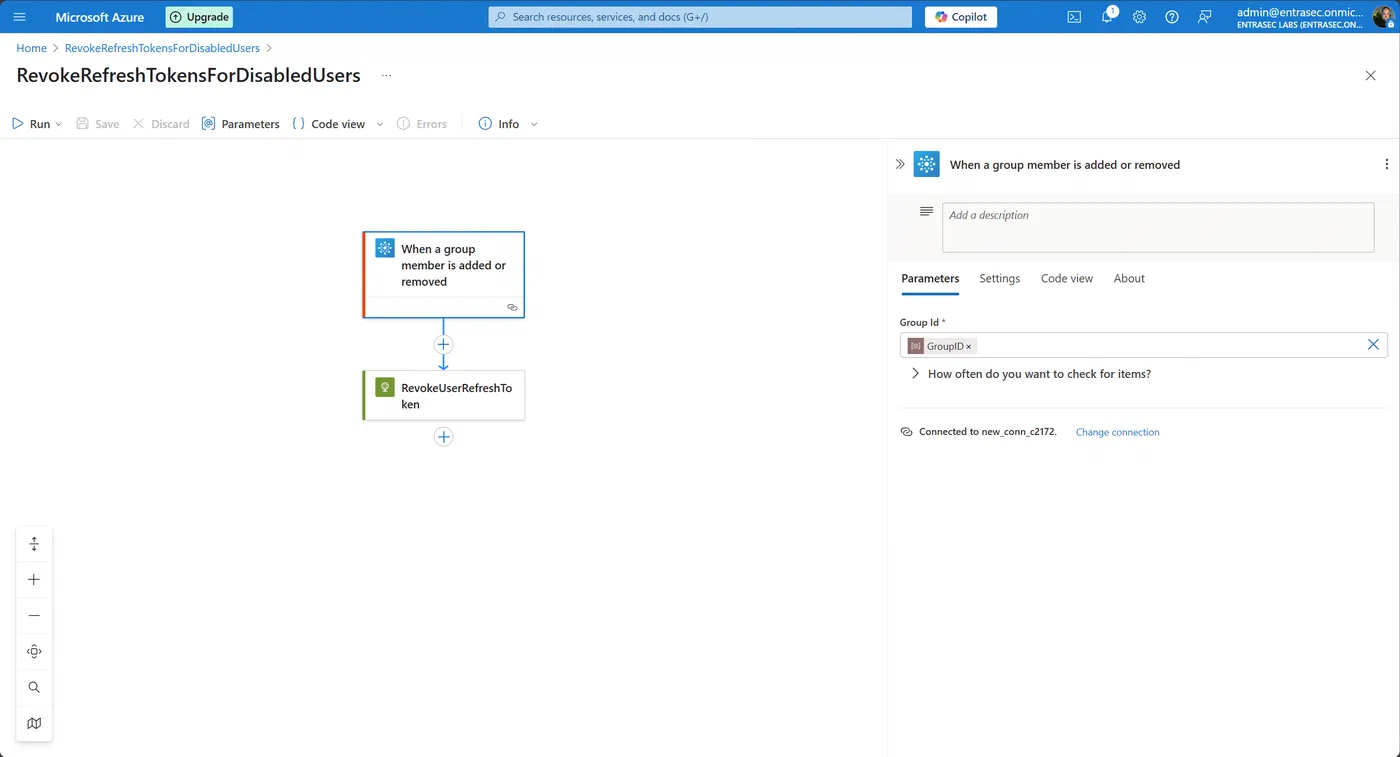
Task: Open the help question mark icon
Action: (1172, 17)
